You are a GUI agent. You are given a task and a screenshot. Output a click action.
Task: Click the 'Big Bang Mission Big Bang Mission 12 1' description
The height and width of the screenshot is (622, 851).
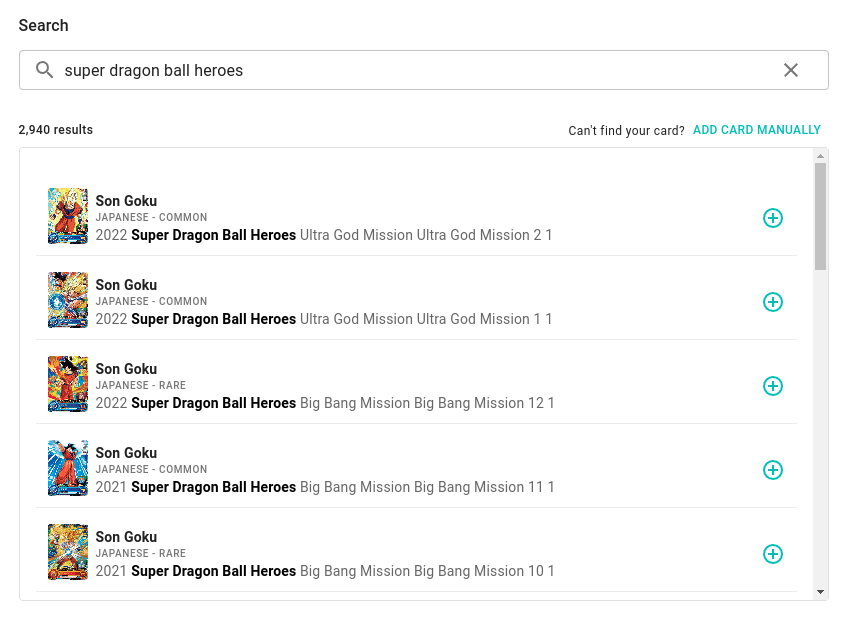click(x=427, y=403)
